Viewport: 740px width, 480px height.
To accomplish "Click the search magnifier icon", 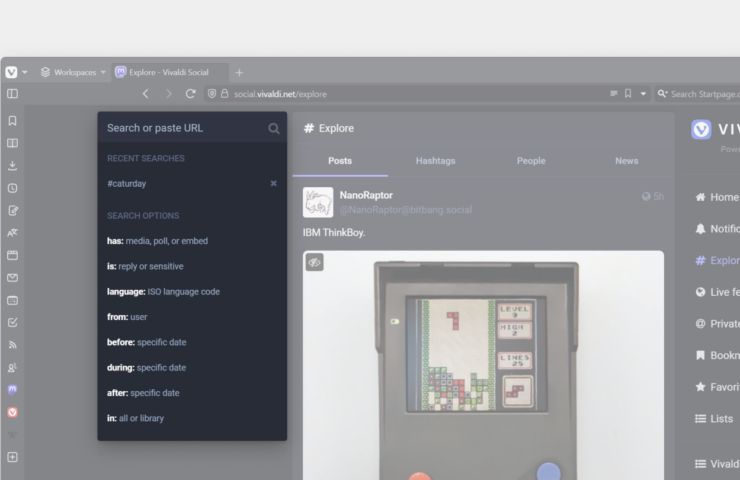I will pyautogui.click(x=274, y=128).
